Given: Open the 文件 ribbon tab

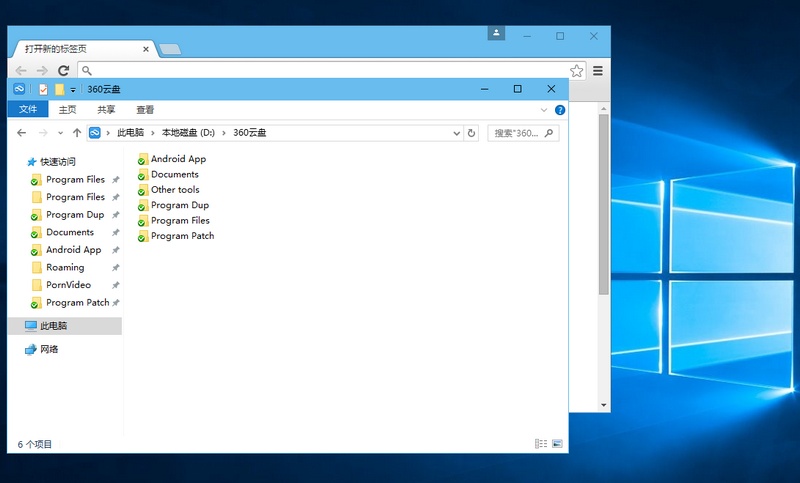Looking at the screenshot, I should tap(28, 109).
